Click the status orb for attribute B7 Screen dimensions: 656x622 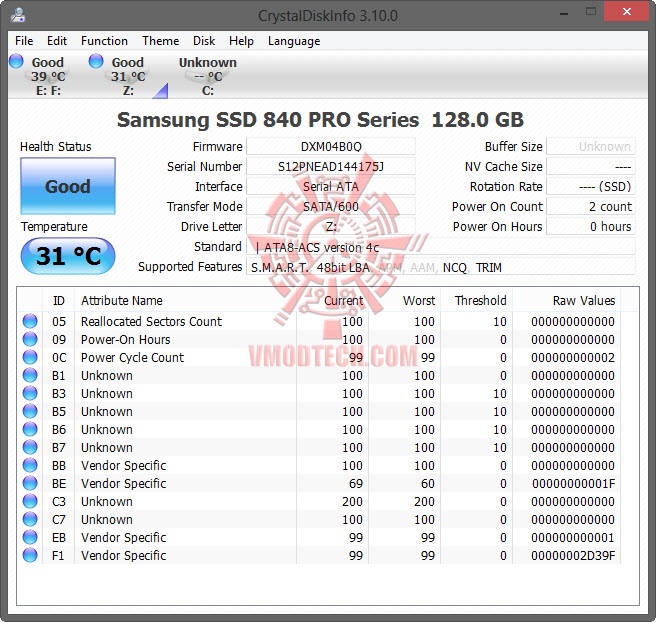30,447
